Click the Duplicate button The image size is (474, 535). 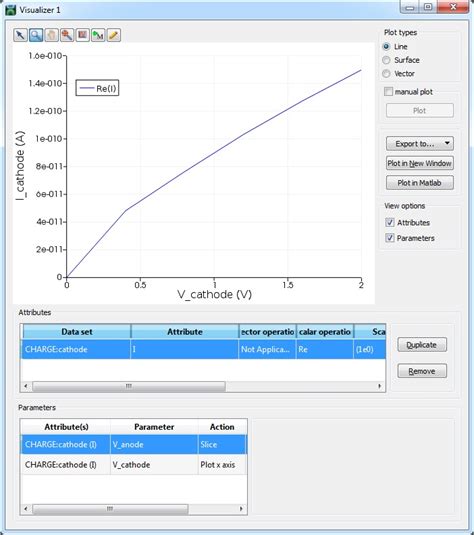tap(422, 345)
